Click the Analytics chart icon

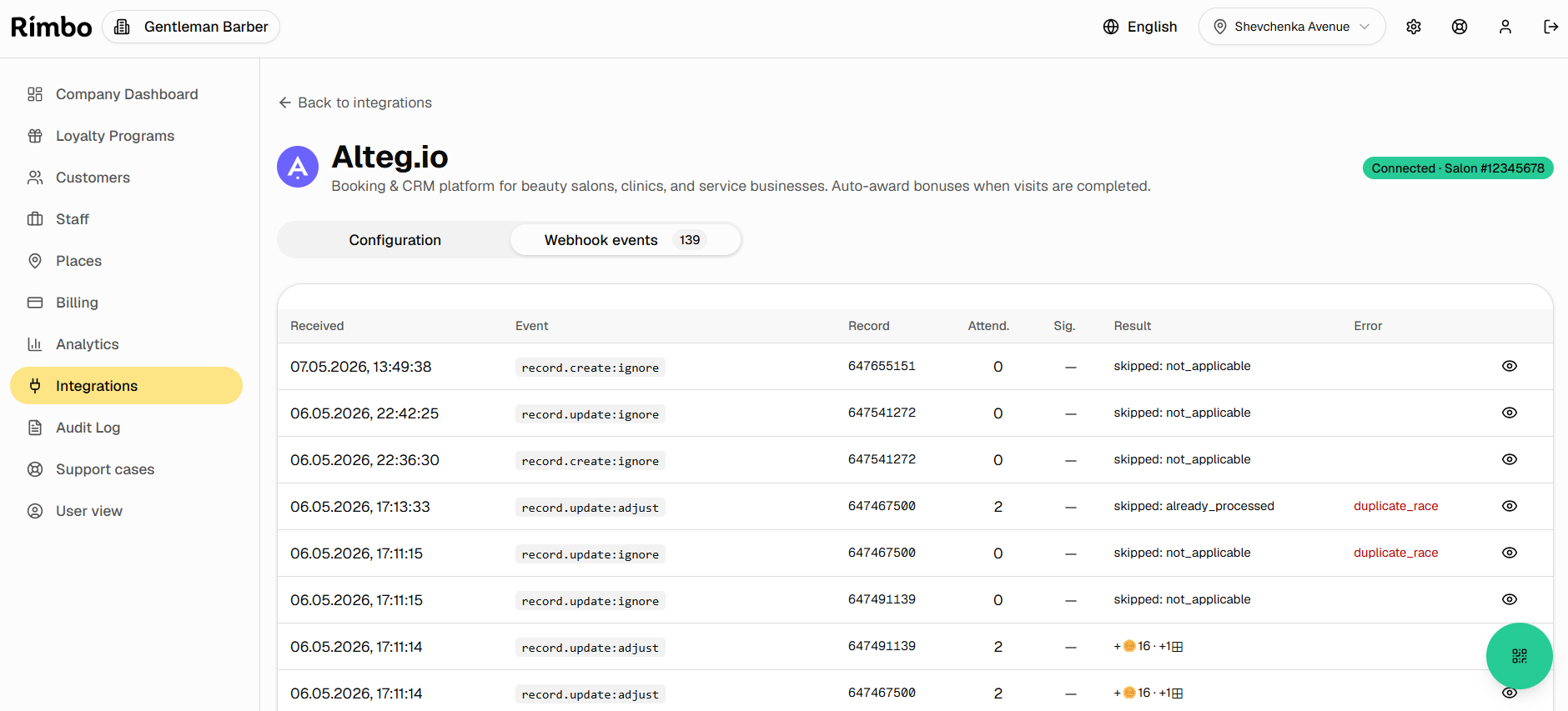[35, 344]
